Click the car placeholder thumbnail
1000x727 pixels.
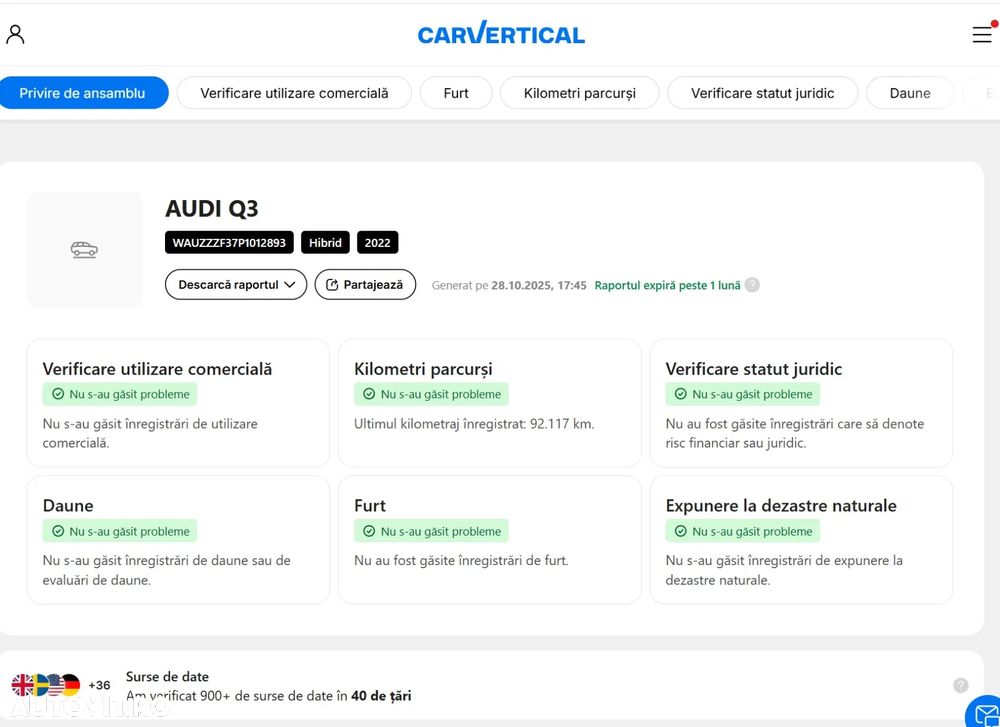point(84,249)
